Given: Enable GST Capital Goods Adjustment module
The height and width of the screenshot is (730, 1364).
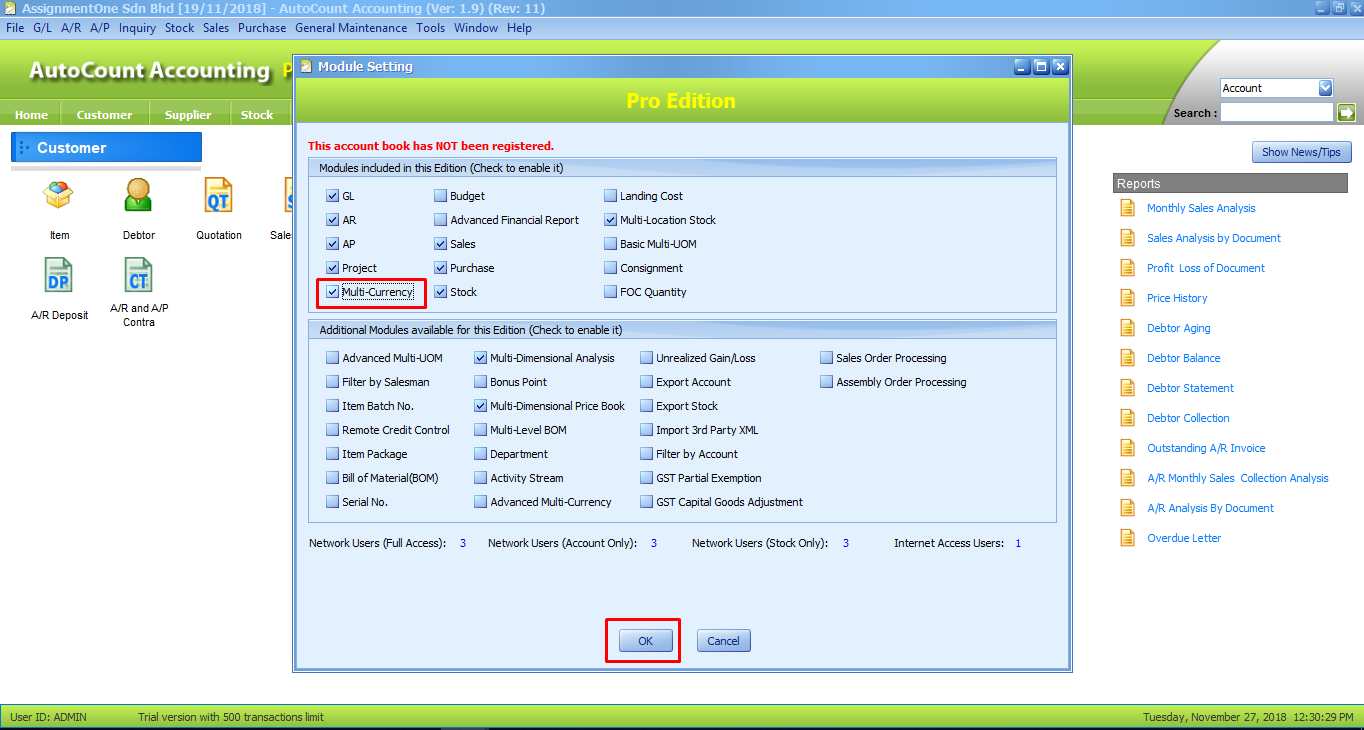Looking at the screenshot, I should click(647, 502).
